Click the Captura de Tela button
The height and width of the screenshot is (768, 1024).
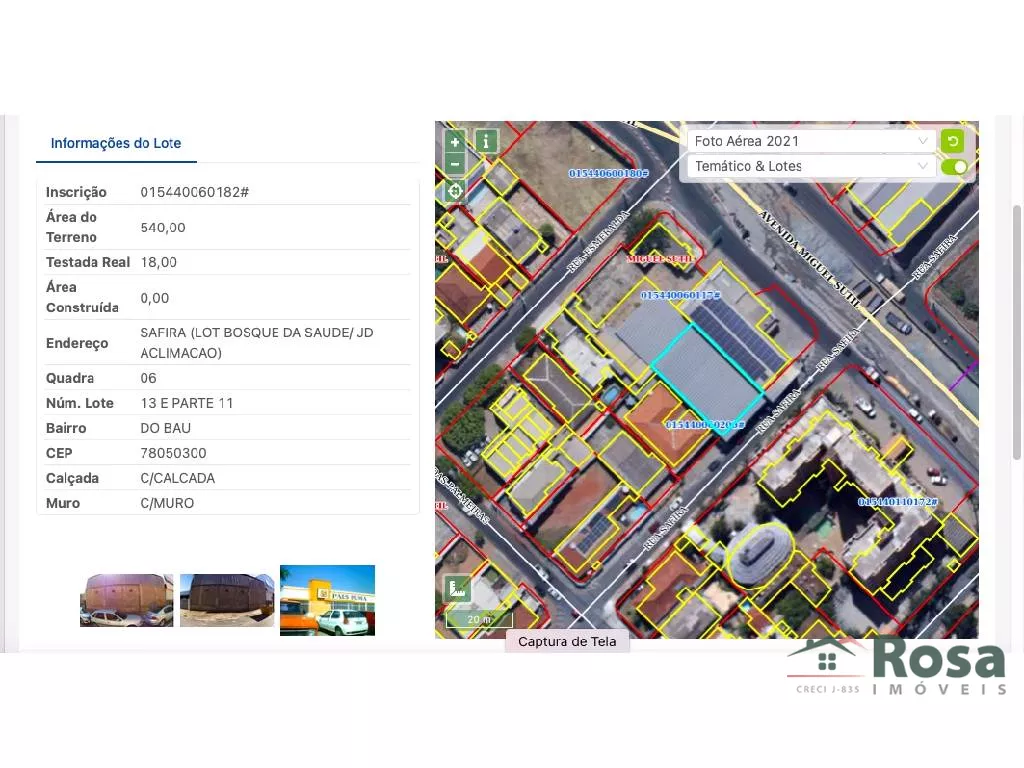pyautogui.click(x=567, y=642)
